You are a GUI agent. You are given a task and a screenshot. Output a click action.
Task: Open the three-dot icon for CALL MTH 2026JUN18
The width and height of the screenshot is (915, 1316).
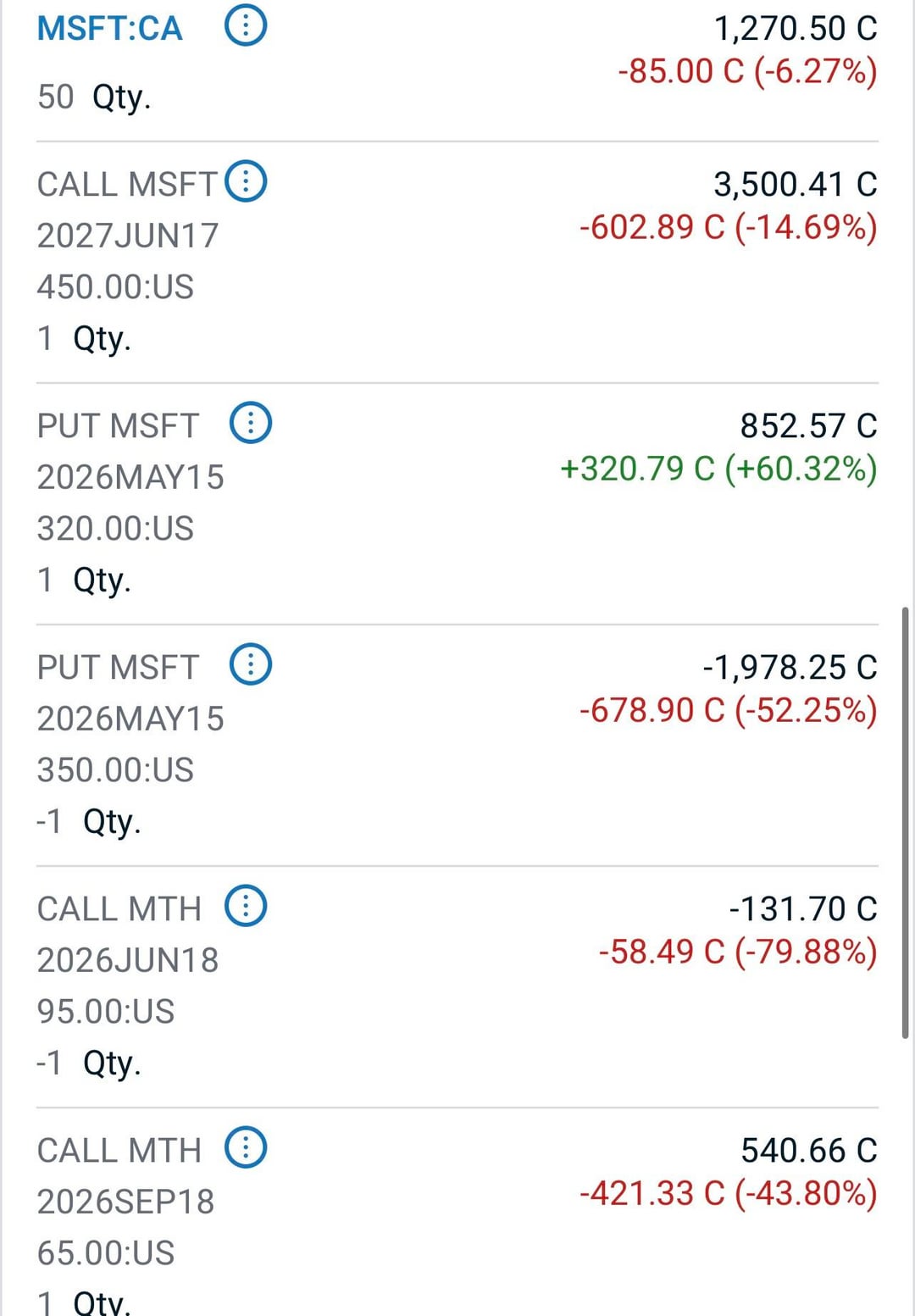point(246,906)
